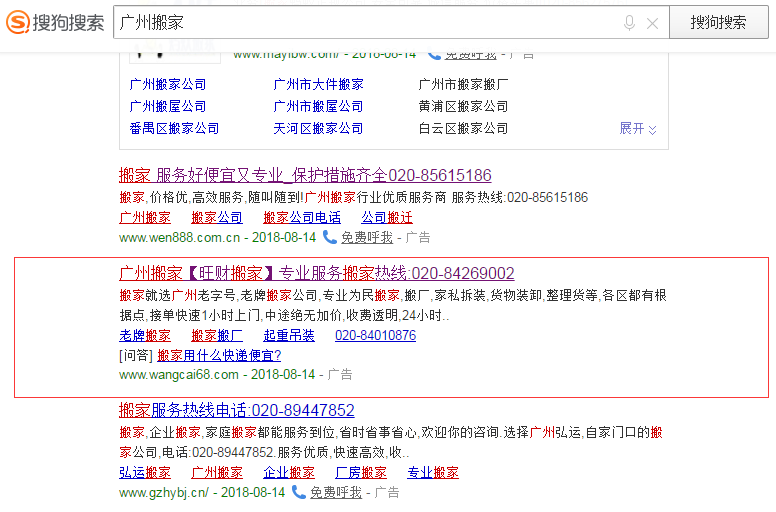Click www.gzhybj.cn/ URL text
Screen dimensions: 776x512
point(164,492)
